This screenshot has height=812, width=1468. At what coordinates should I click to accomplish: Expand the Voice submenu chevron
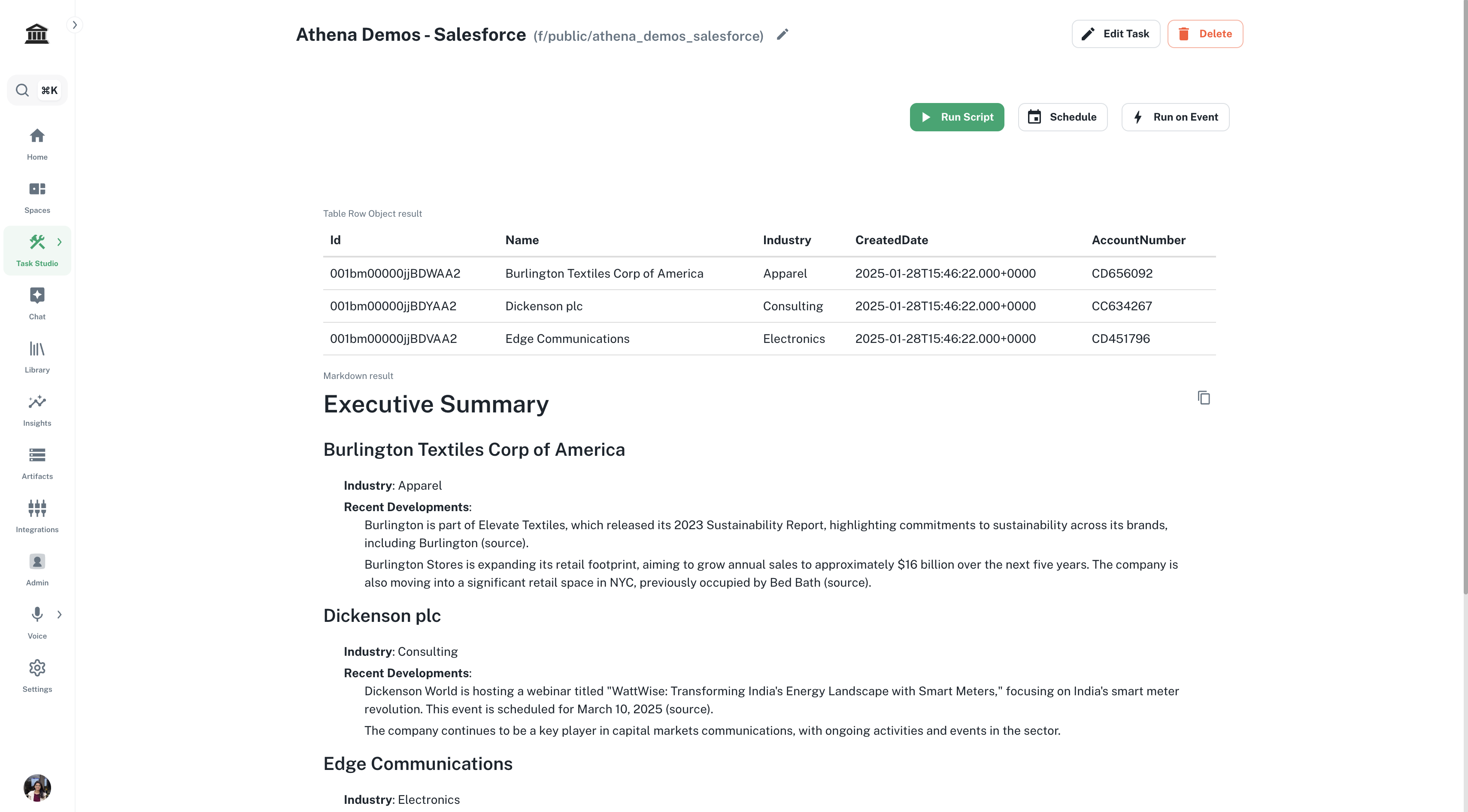59,614
